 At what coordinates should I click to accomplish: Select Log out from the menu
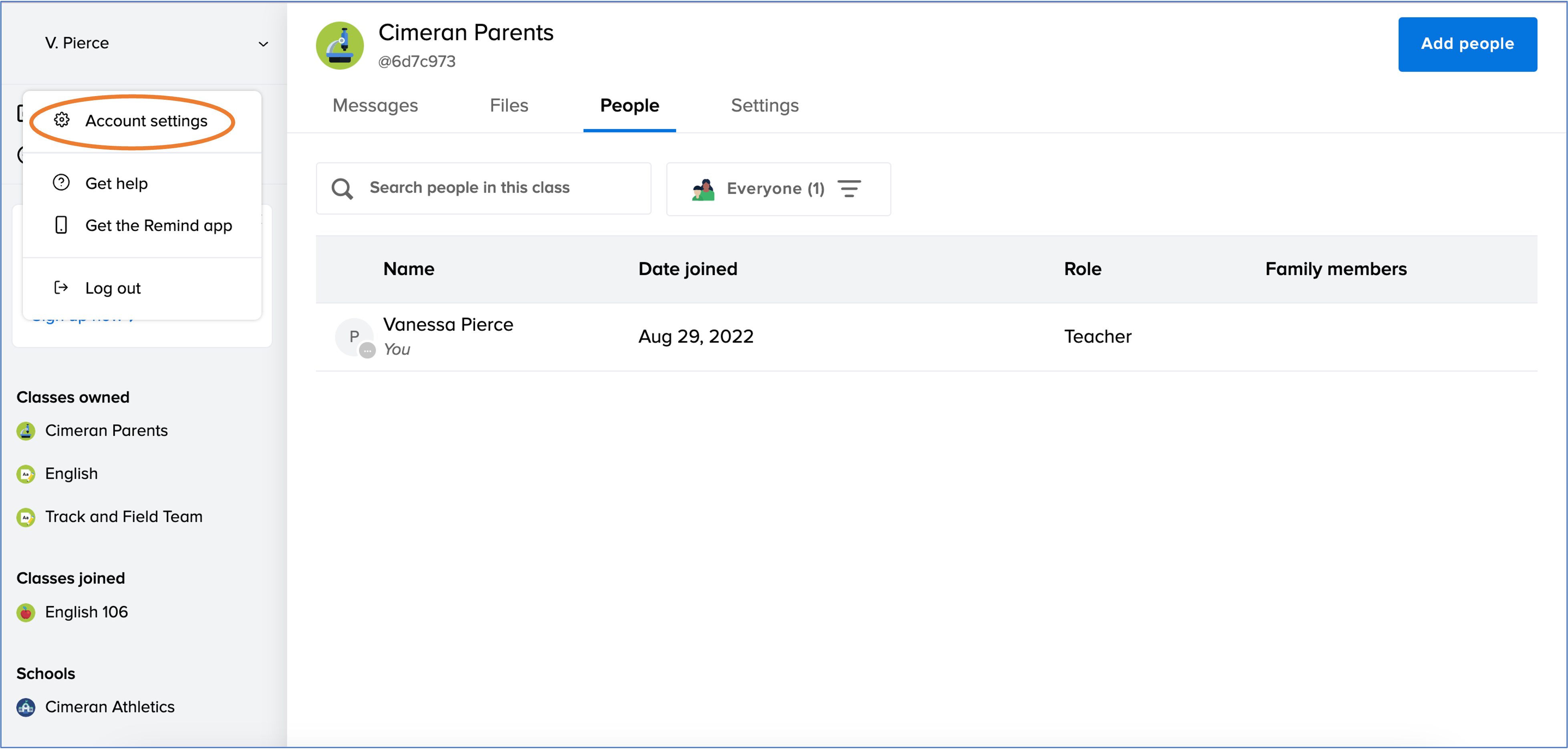coord(142,288)
